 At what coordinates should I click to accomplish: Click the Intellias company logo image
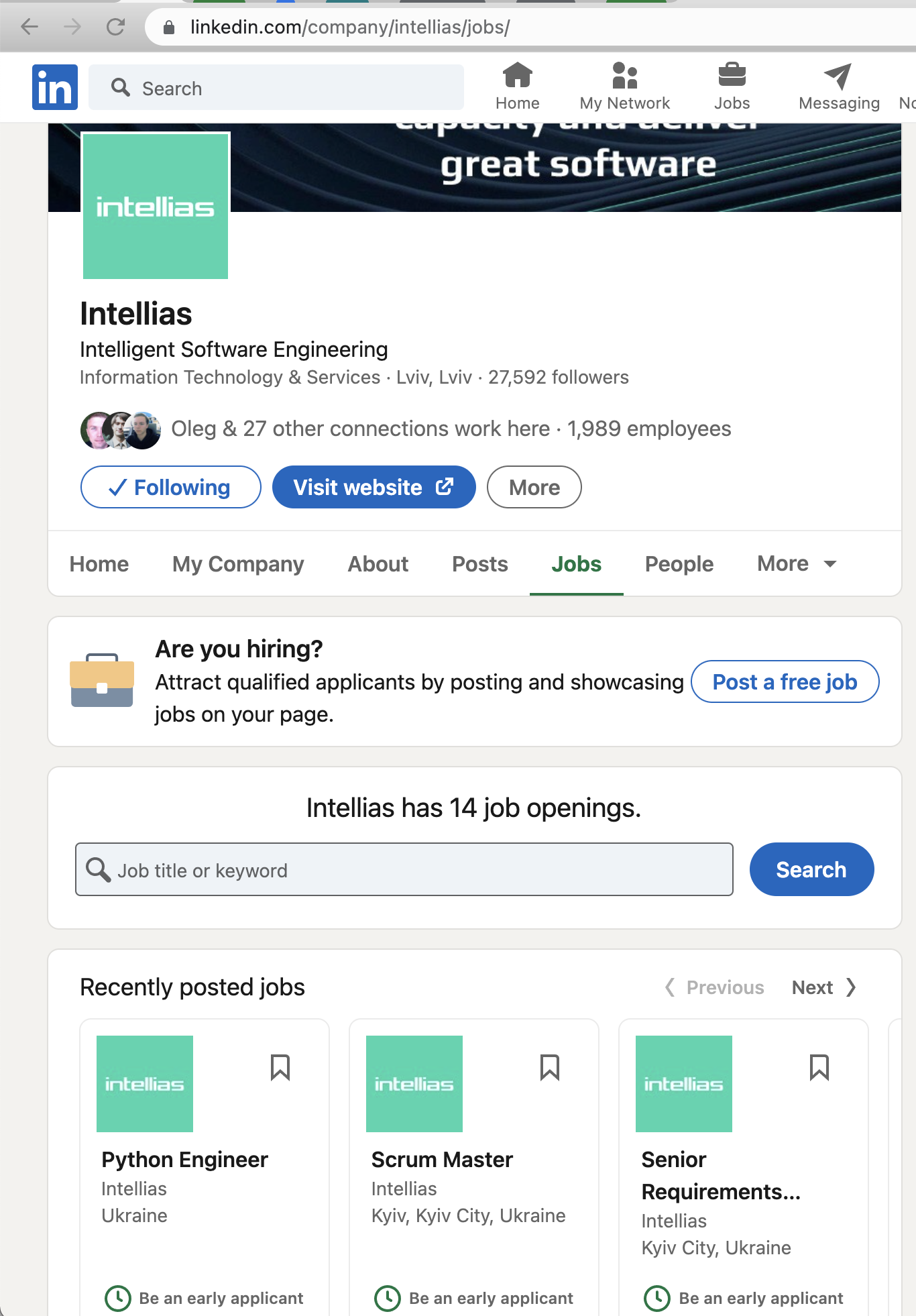156,206
